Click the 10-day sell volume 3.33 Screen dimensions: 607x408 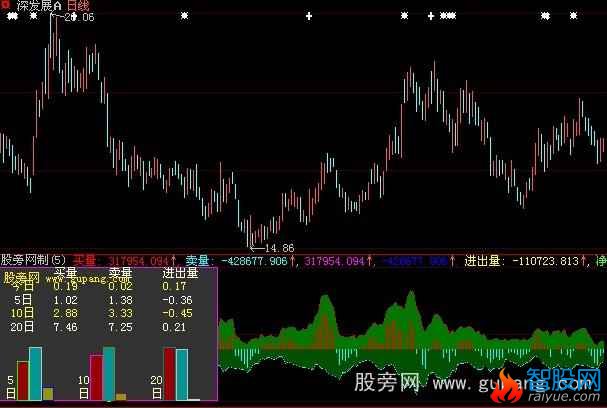(x=120, y=313)
